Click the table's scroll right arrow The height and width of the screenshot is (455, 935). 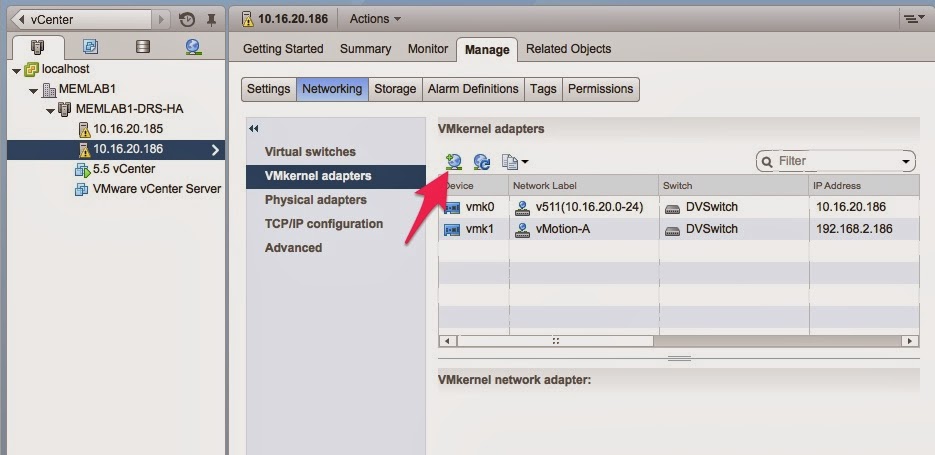910,341
